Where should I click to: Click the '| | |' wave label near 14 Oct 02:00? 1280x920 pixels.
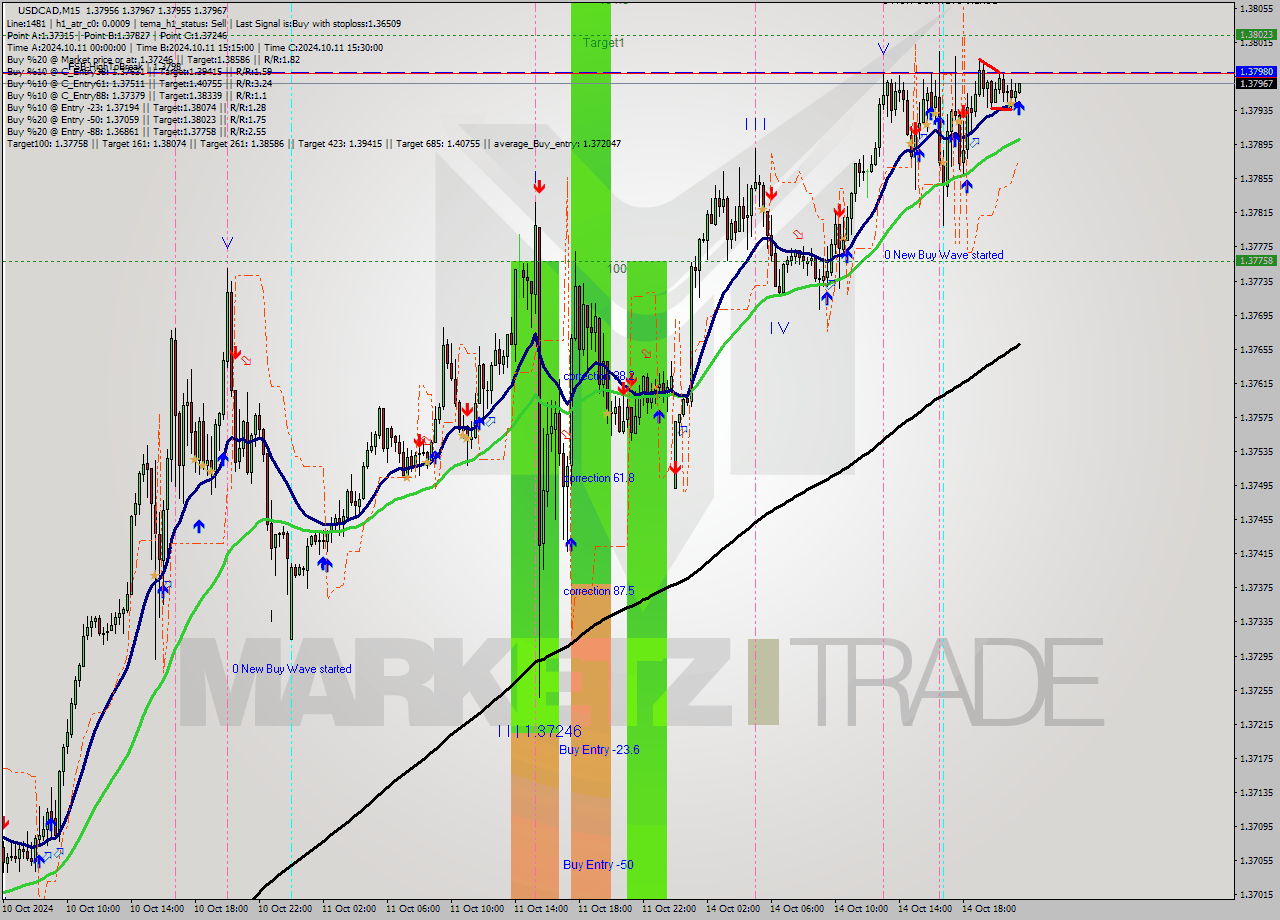coord(755,124)
